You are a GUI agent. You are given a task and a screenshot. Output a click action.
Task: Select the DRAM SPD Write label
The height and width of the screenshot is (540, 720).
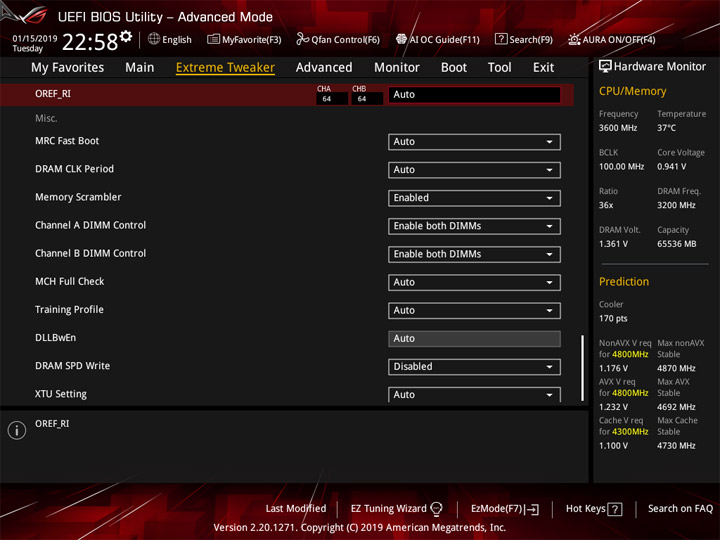pyautogui.click(x=73, y=366)
